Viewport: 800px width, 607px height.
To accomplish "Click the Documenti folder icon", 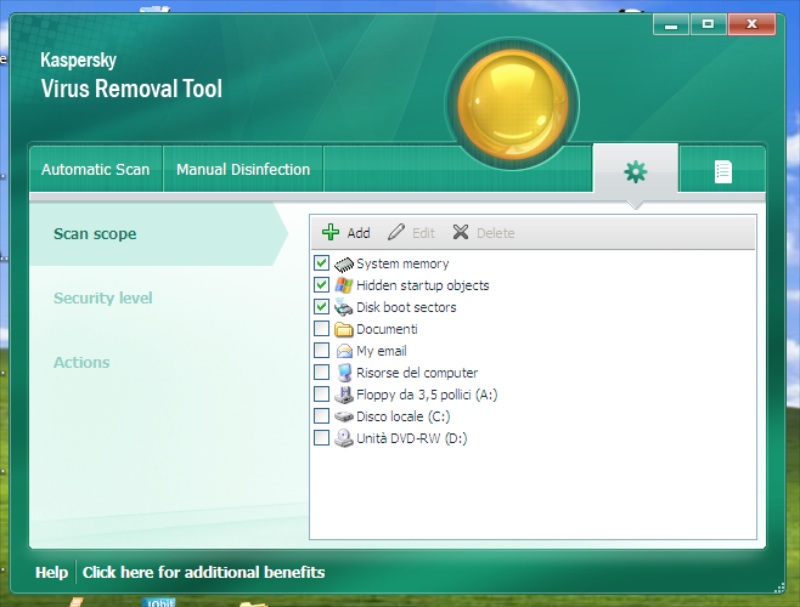I will pos(344,330).
